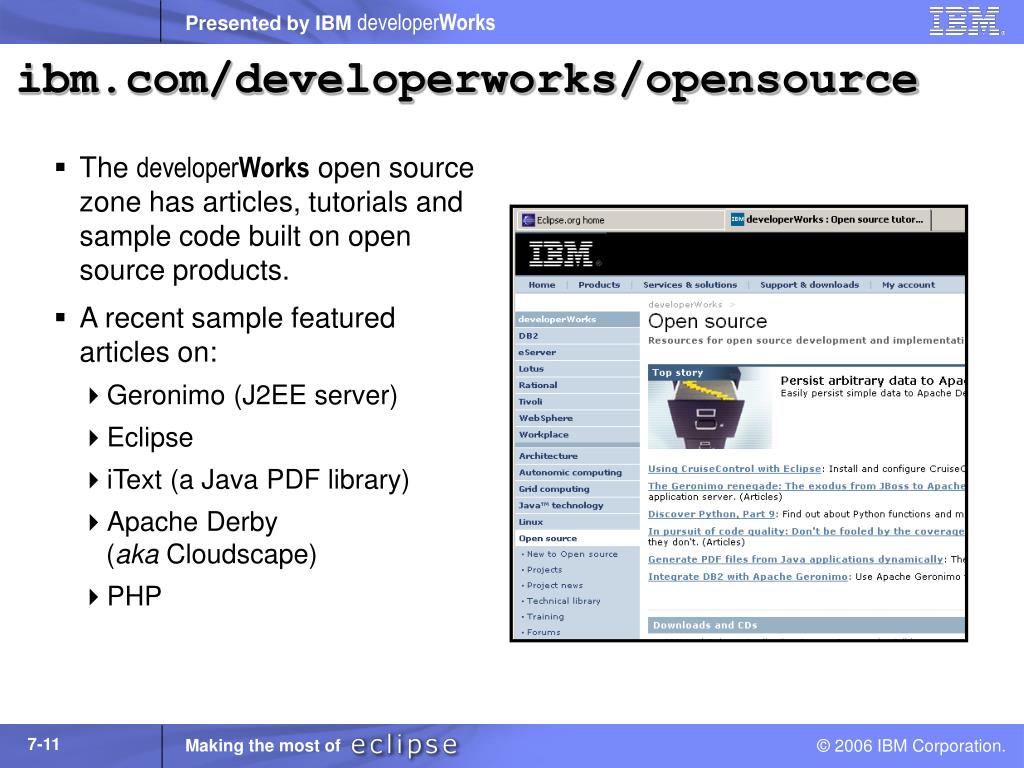Click the Eclipse bullet item

(150, 438)
